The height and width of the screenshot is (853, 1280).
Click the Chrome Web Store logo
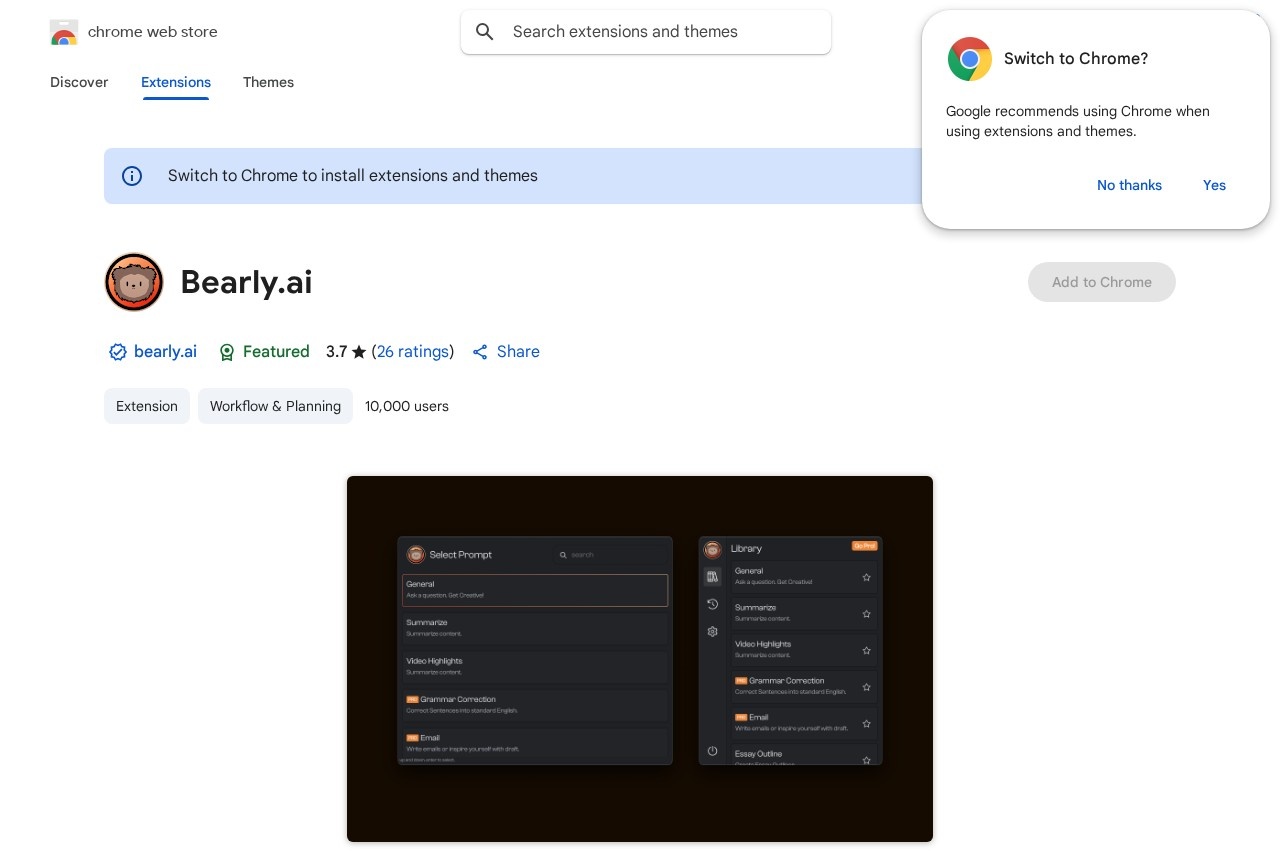(64, 33)
